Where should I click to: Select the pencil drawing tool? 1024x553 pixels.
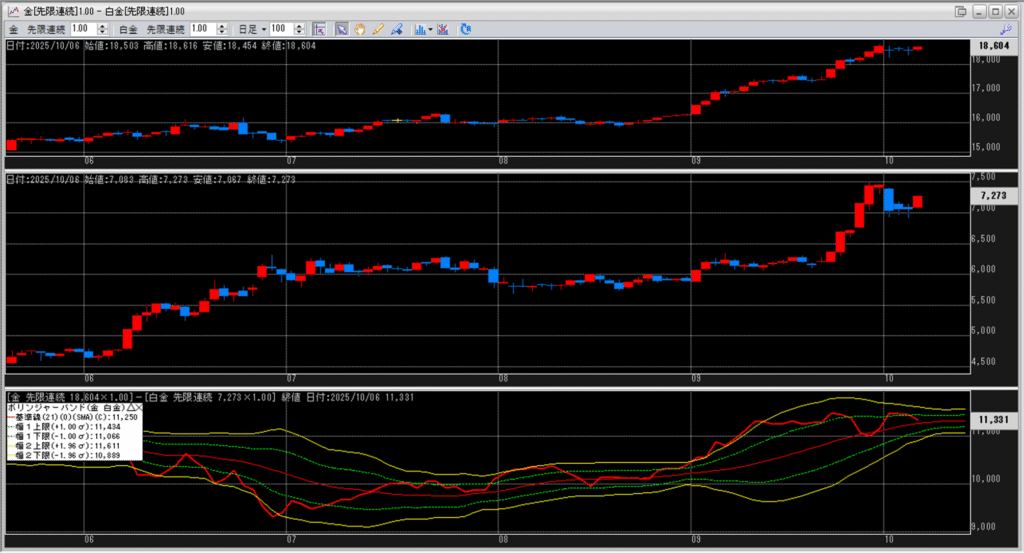point(377,29)
